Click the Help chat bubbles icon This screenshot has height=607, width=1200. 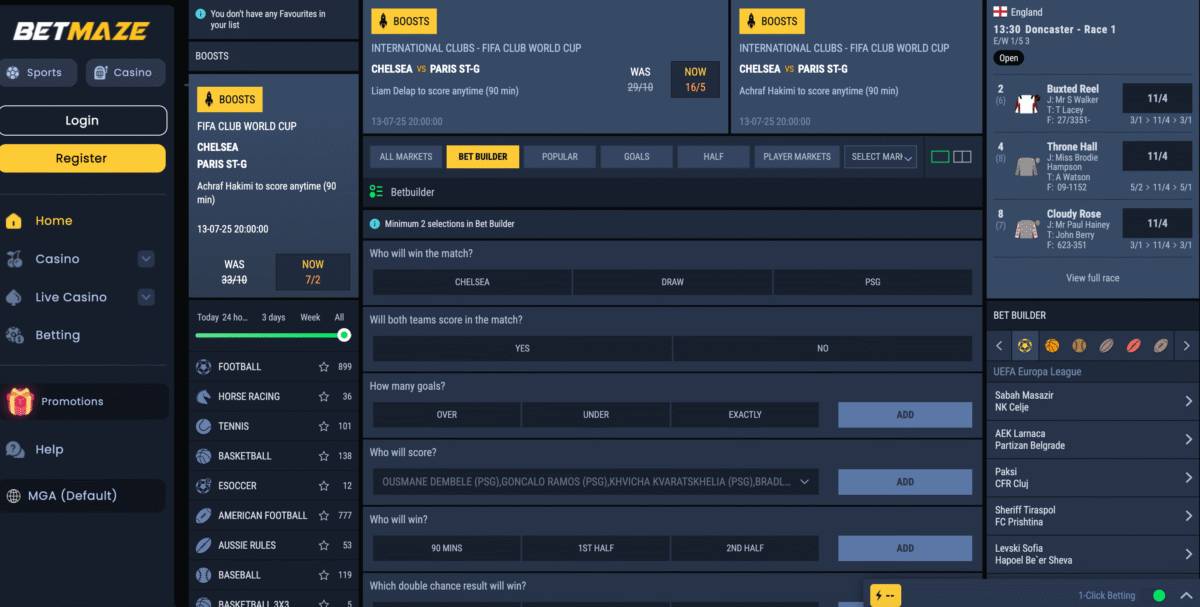(x=15, y=449)
